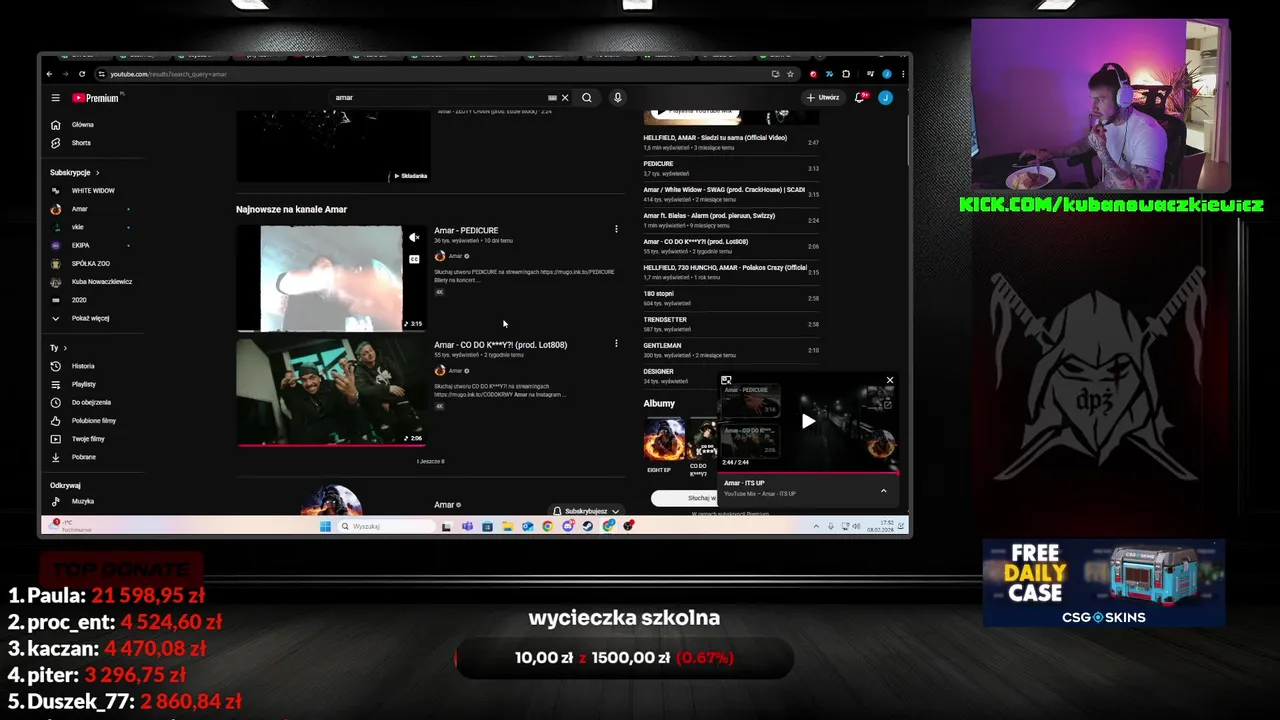Open the Windows Start button

pos(325,526)
